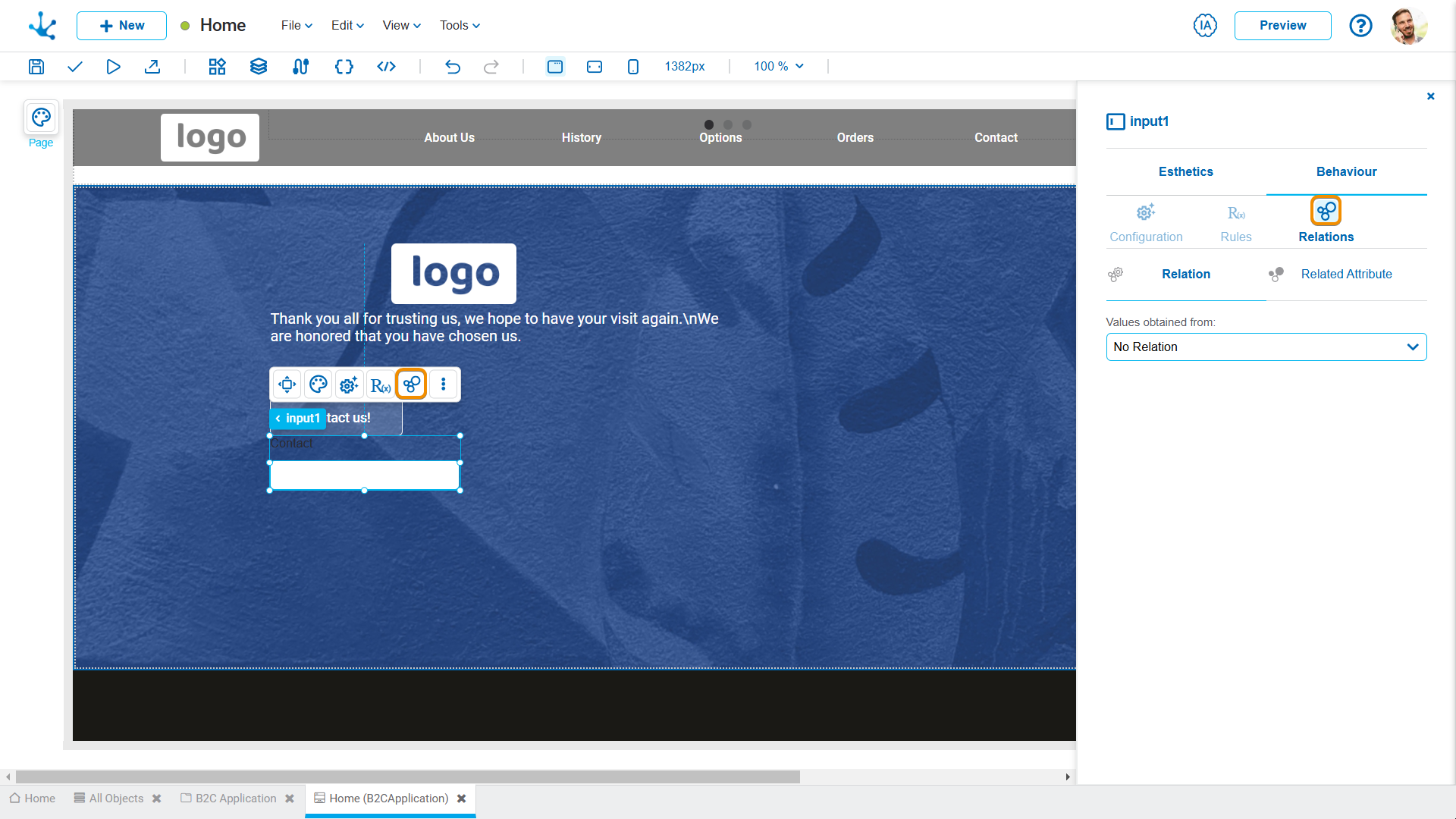Click the Run play icon
This screenshot has height=819, width=1456.
(114, 67)
